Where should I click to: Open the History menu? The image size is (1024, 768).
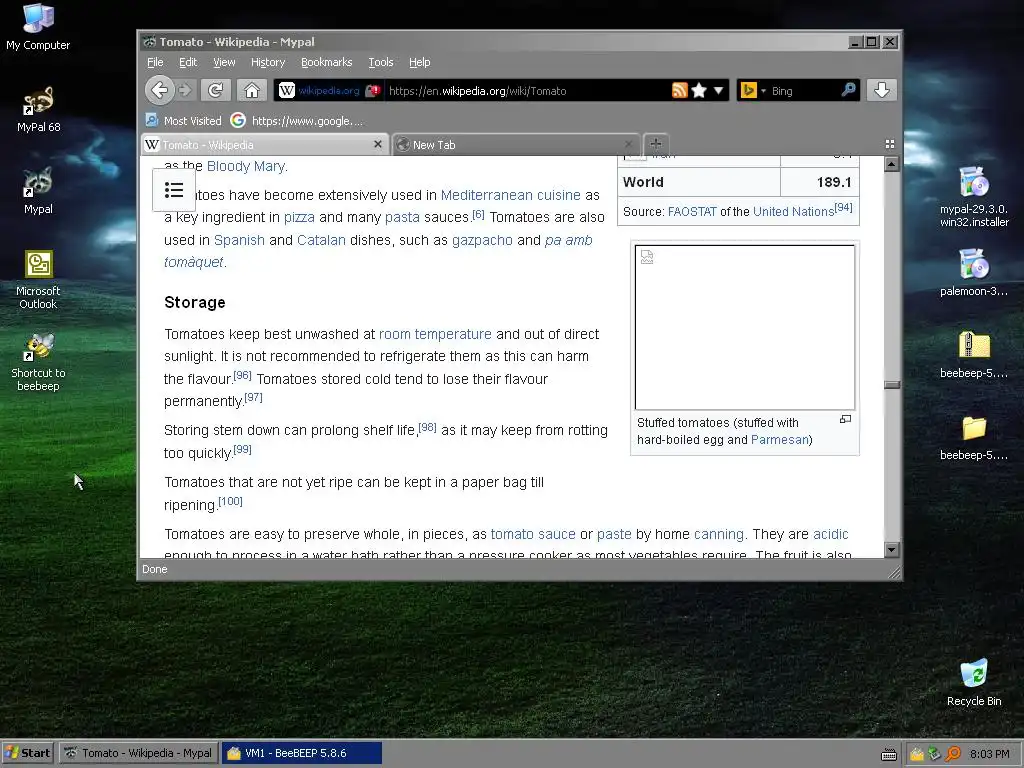click(268, 62)
